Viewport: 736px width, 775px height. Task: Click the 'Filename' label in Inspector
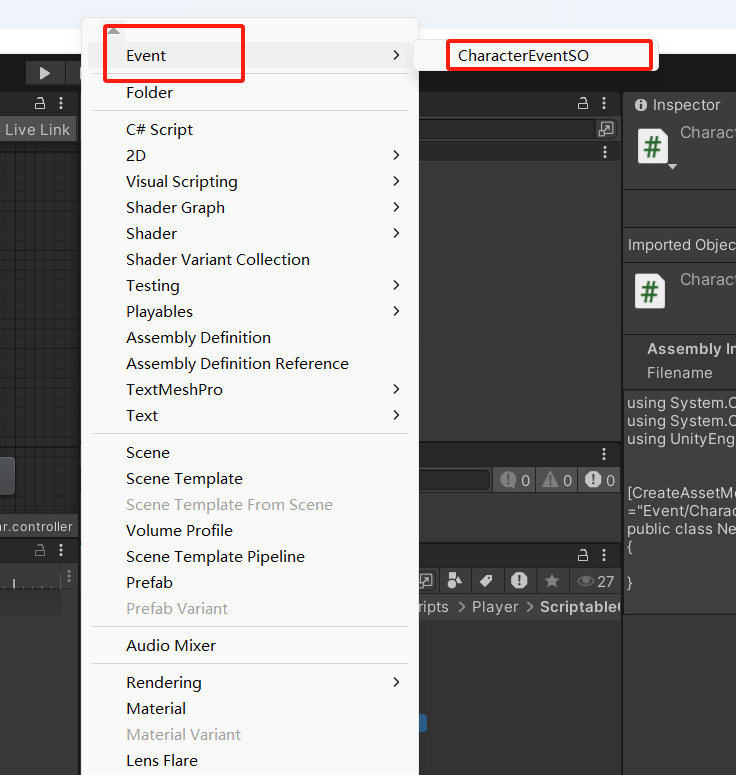680,373
